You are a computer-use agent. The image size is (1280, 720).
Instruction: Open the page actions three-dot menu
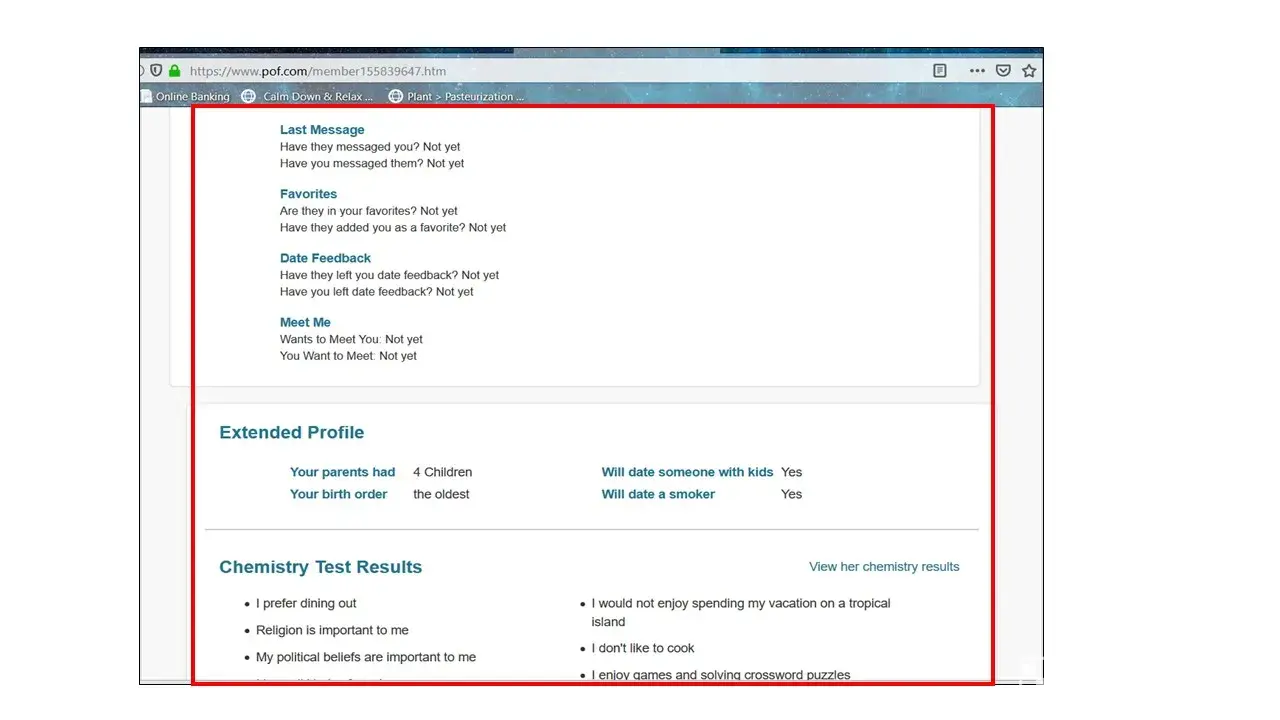coord(977,71)
